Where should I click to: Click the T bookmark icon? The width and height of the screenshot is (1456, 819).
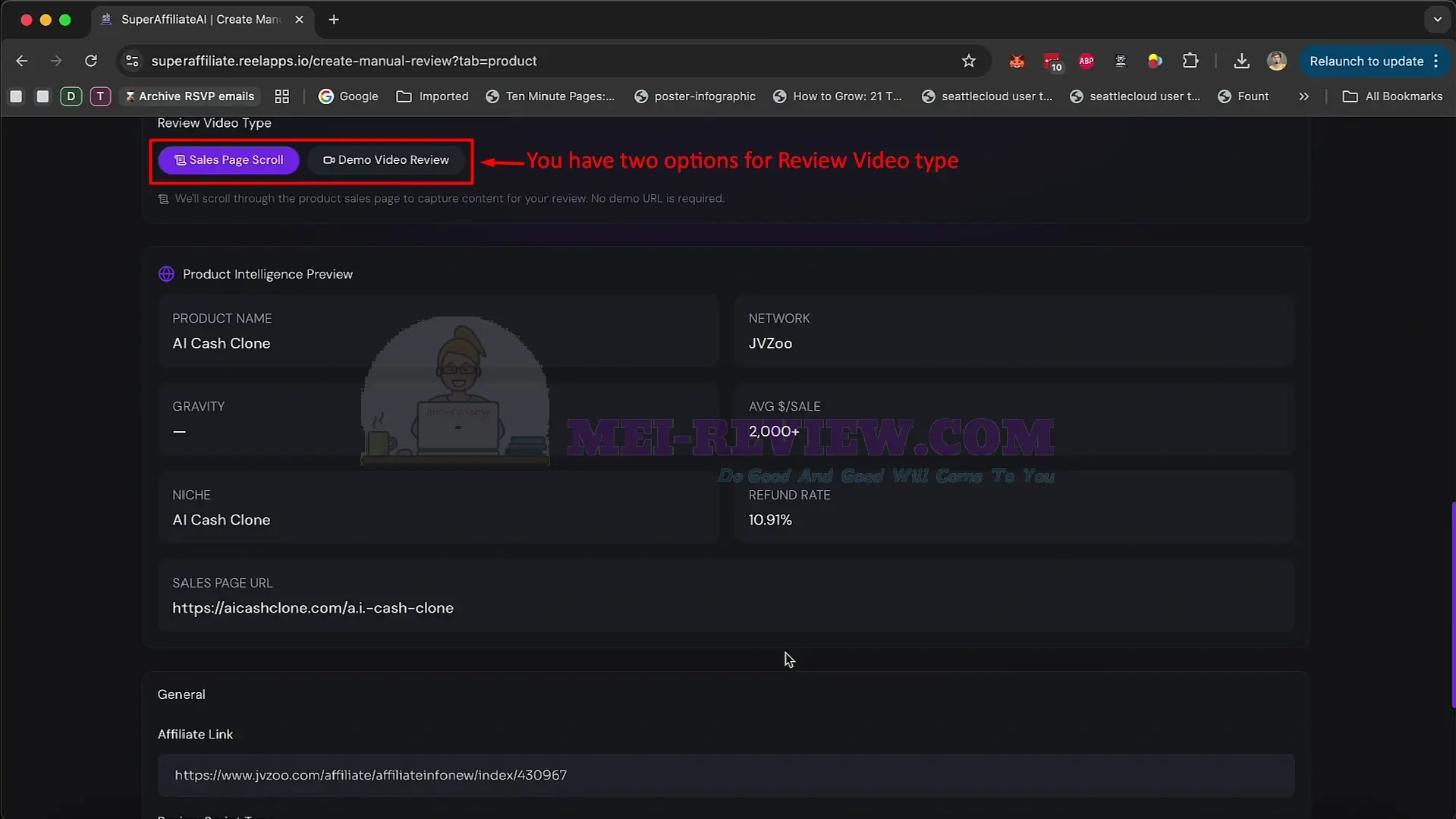[x=100, y=96]
